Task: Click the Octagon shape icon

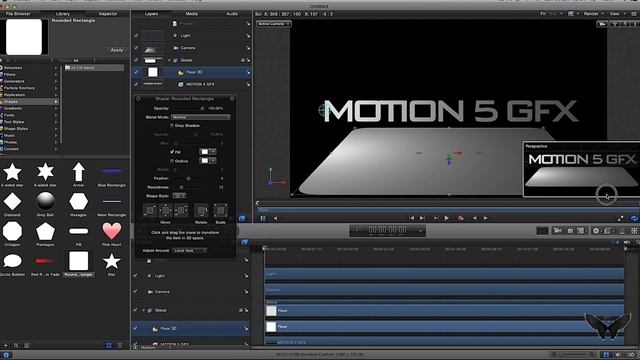Action: [x=12, y=231]
